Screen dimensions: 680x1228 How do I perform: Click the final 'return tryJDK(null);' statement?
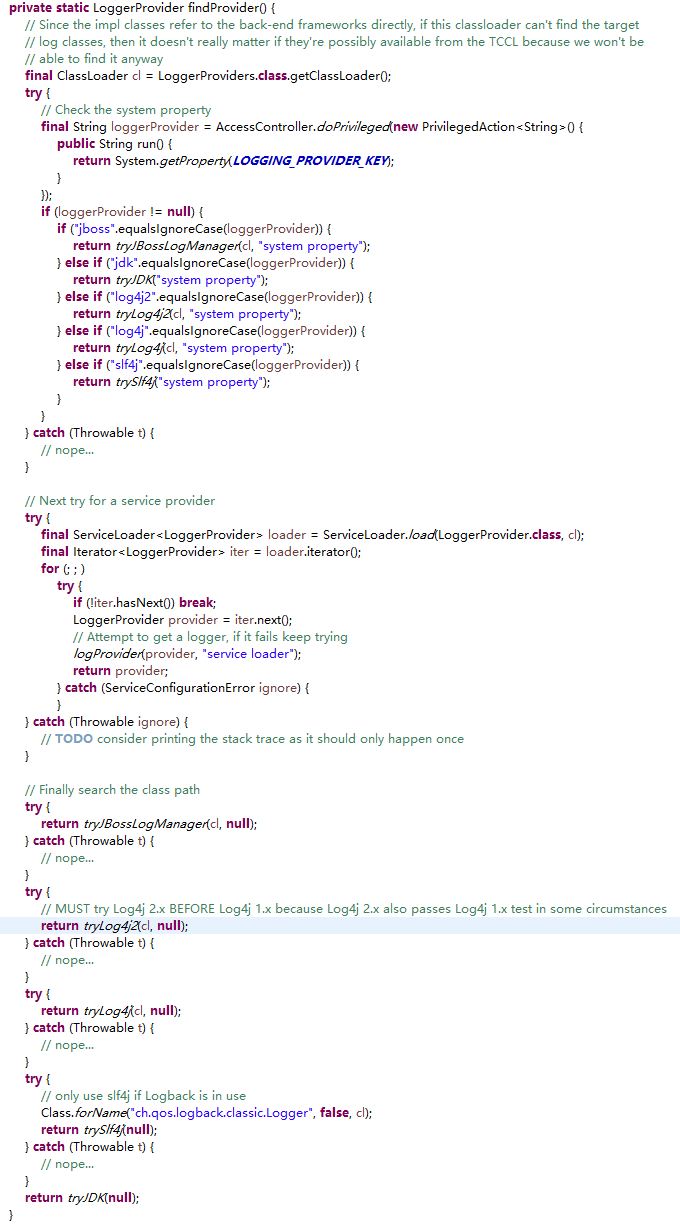tap(82, 1198)
